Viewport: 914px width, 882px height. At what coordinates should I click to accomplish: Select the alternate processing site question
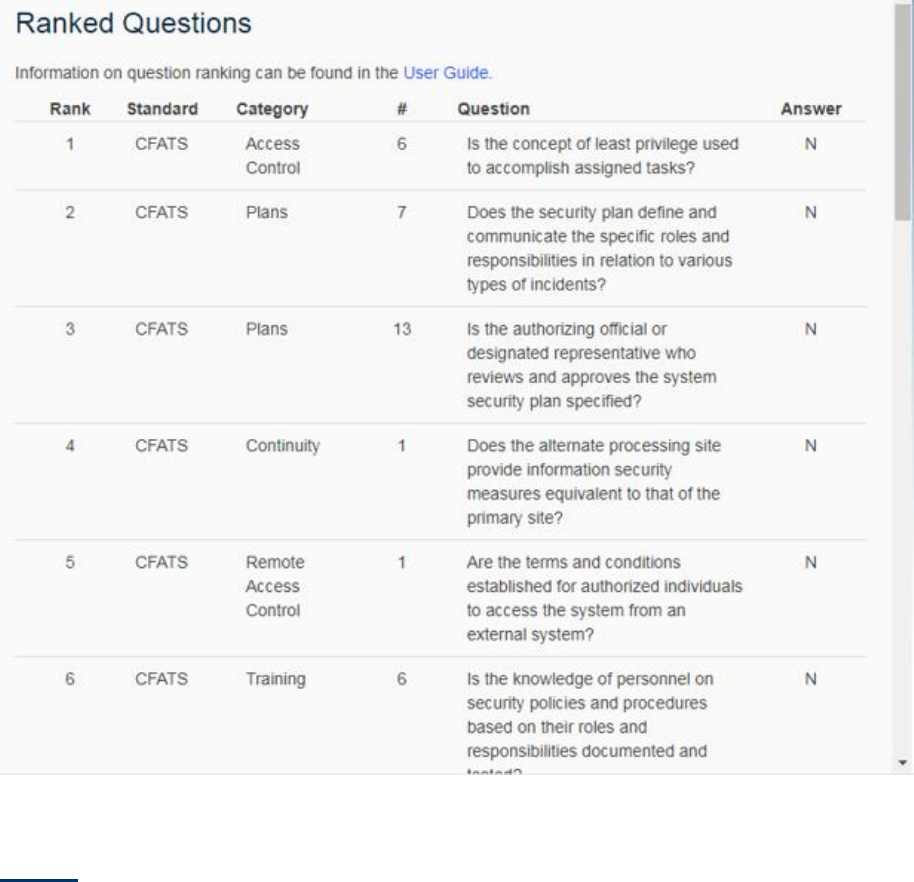[x=593, y=483]
